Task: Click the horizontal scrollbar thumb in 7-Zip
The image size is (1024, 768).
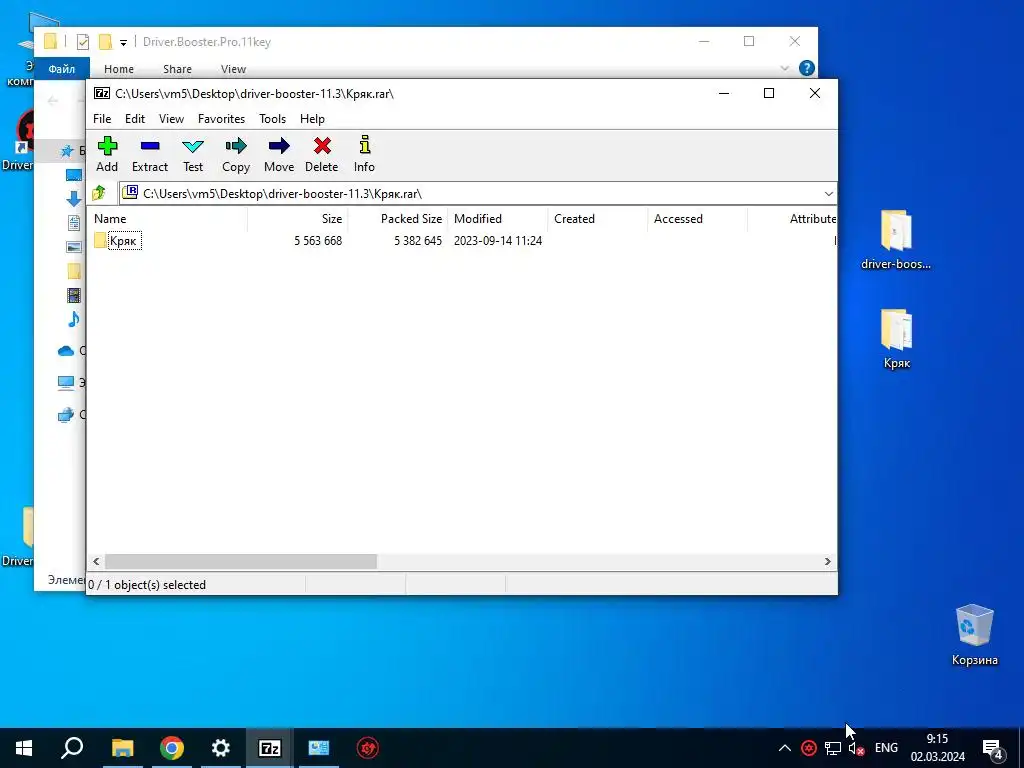Action: click(x=241, y=562)
